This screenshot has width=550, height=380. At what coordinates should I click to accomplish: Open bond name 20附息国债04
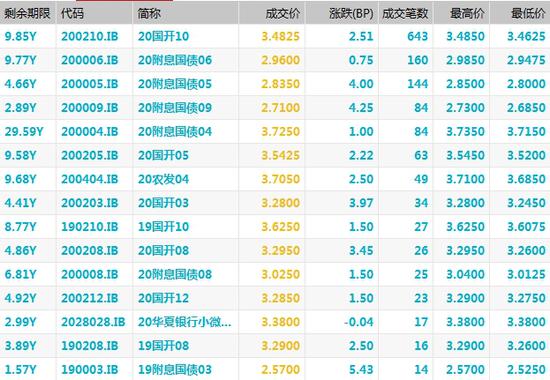(x=175, y=132)
